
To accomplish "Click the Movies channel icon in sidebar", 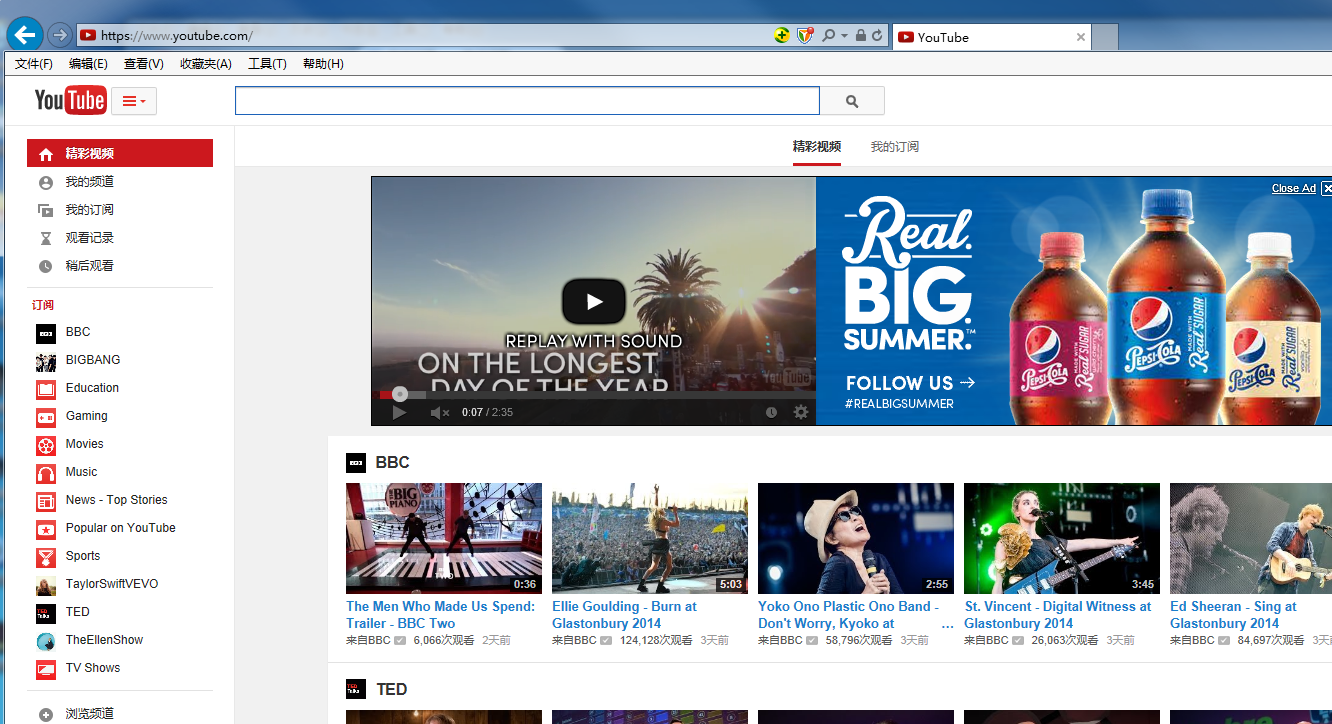I will (x=46, y=445).
